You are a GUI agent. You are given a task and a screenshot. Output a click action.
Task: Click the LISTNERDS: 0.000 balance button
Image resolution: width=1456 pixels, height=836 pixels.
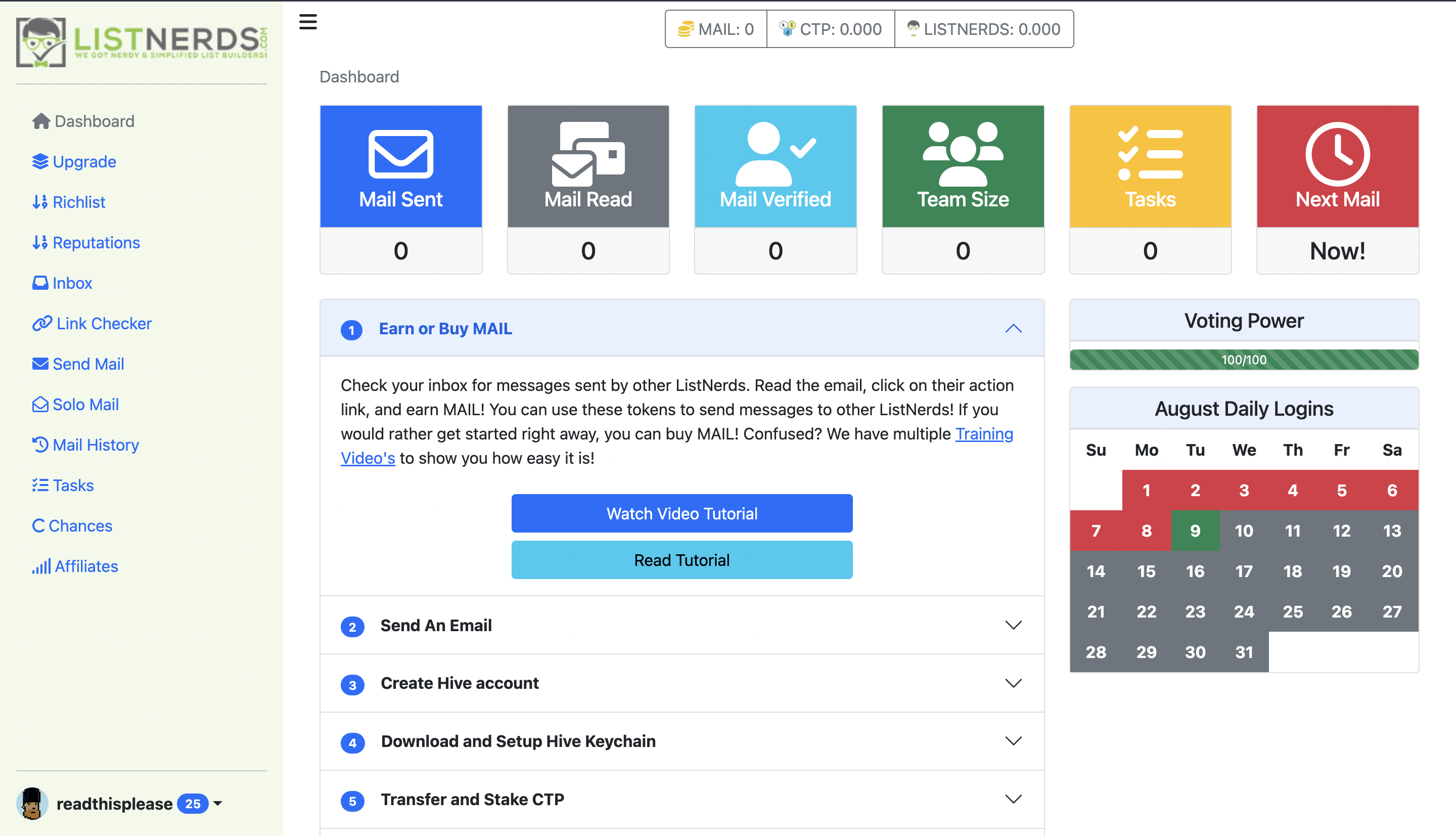click(984, 29)
